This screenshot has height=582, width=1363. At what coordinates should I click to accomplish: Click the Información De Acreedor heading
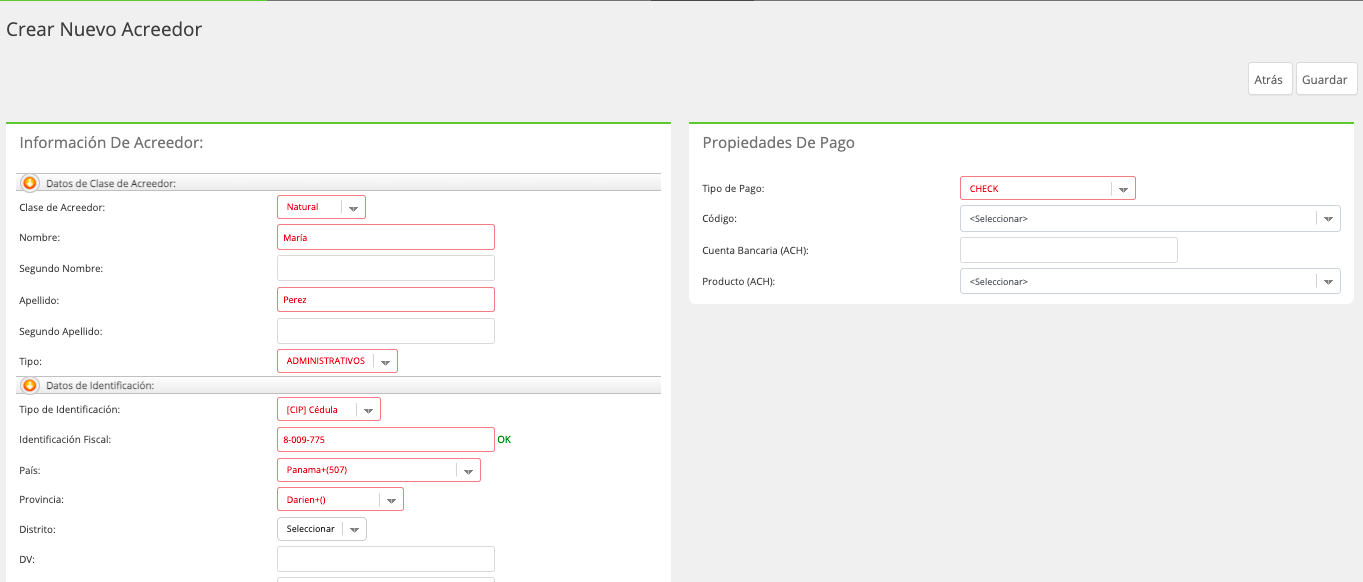point(112,143)
